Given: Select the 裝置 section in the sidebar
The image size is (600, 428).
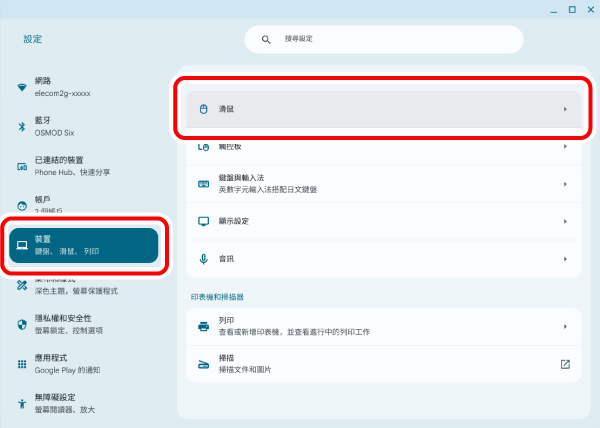Looking at the screenshot, I should click(83, 245).
